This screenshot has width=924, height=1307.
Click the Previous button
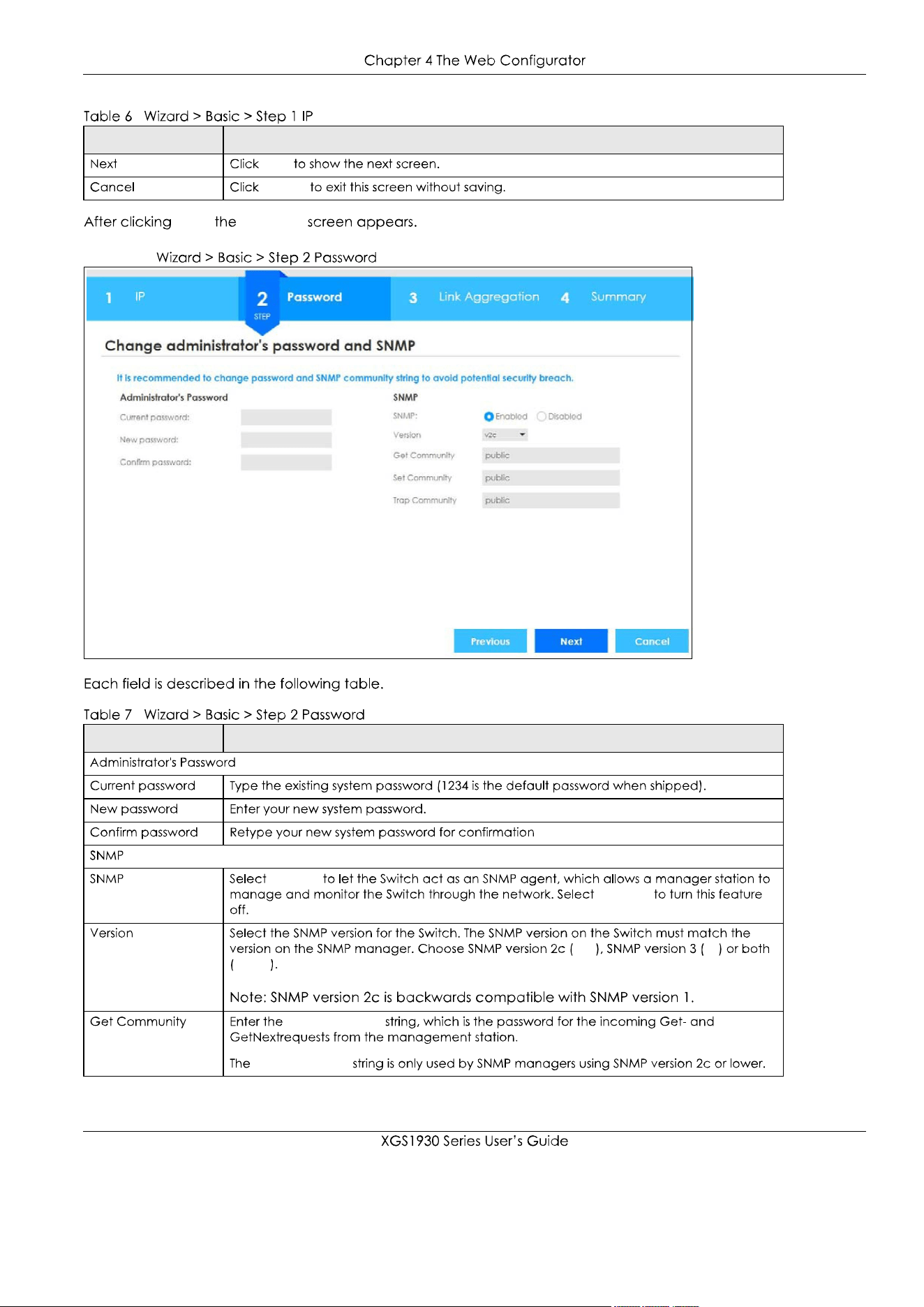point(490,641)
